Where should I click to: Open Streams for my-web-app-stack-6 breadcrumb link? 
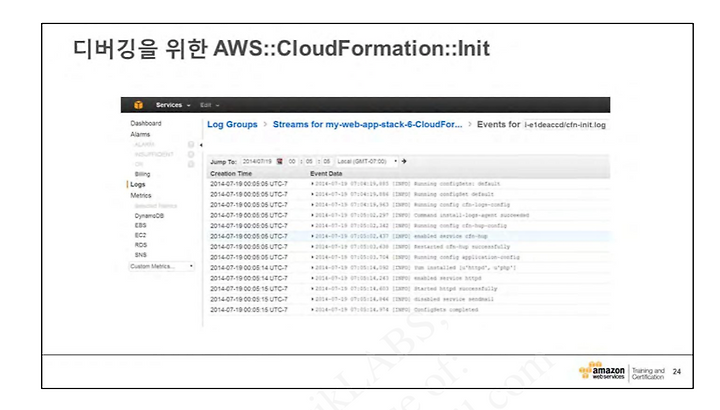[367, 124]
